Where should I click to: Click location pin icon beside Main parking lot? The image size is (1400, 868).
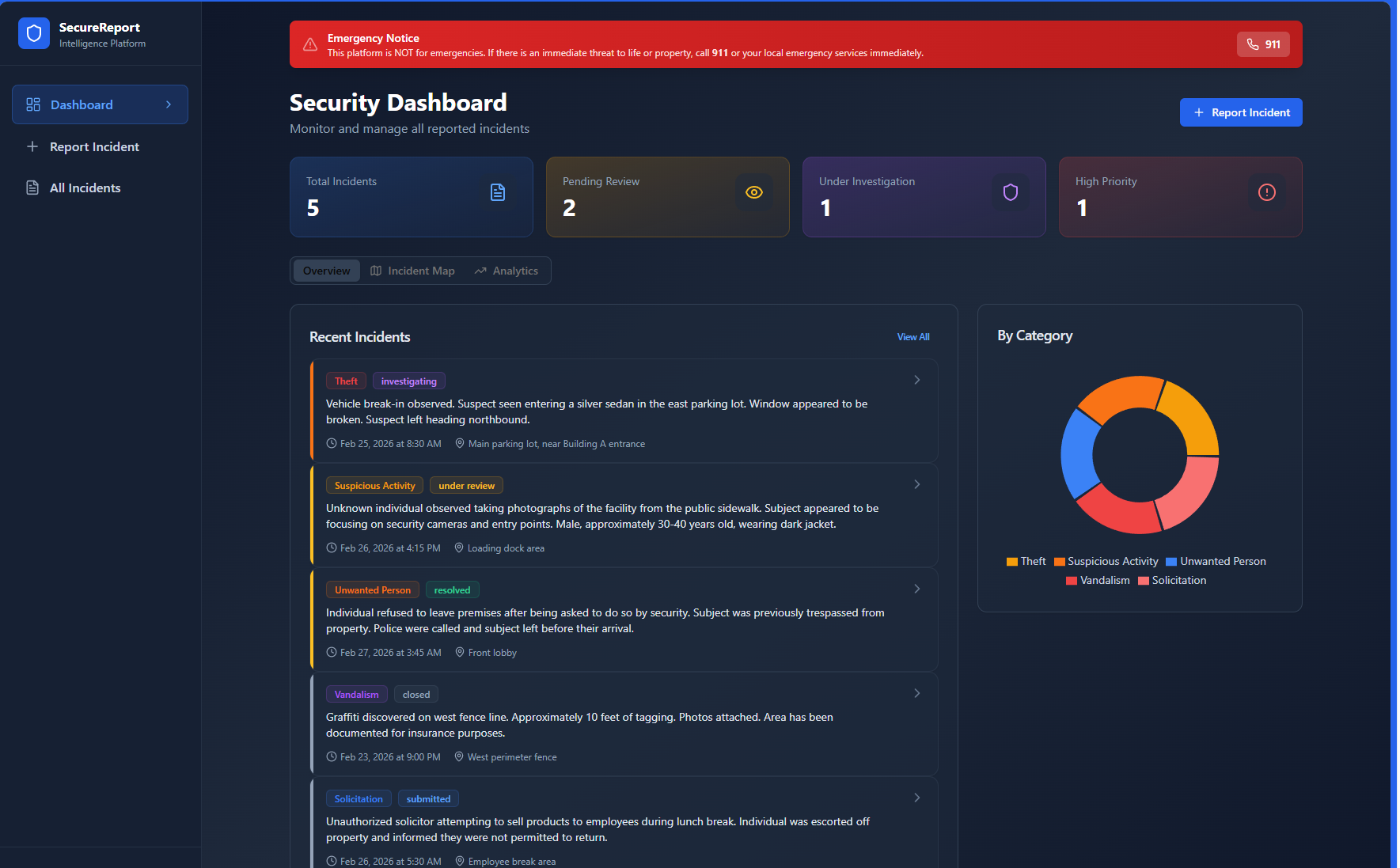(x=460, y=443)
